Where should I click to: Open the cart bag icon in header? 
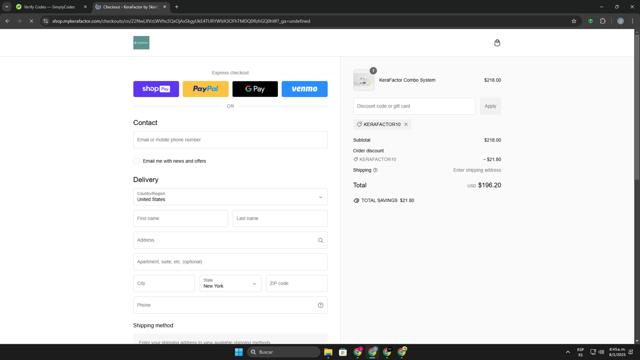pos(497,43)
